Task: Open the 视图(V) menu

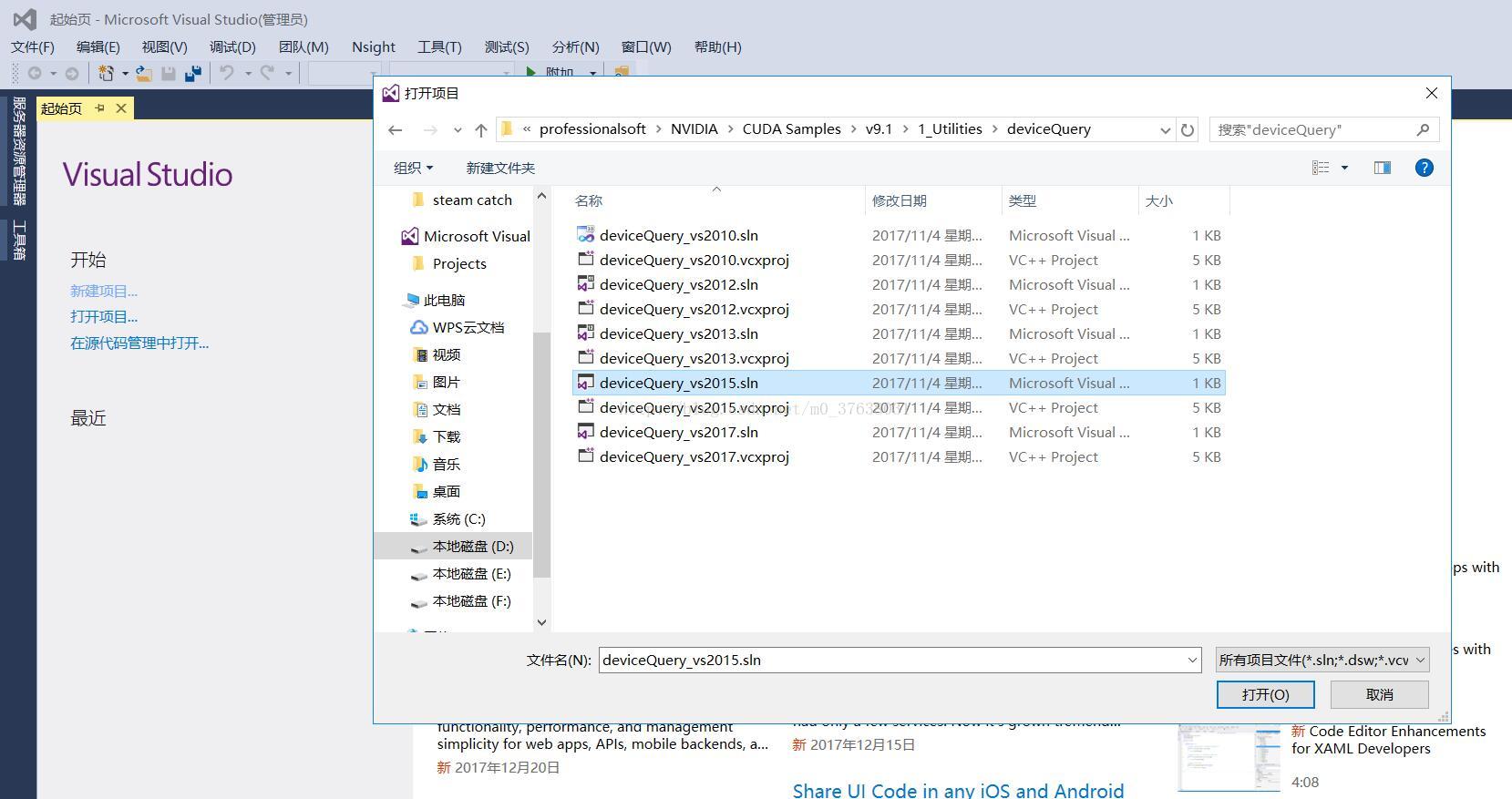Action: click(x=164, y=46)
